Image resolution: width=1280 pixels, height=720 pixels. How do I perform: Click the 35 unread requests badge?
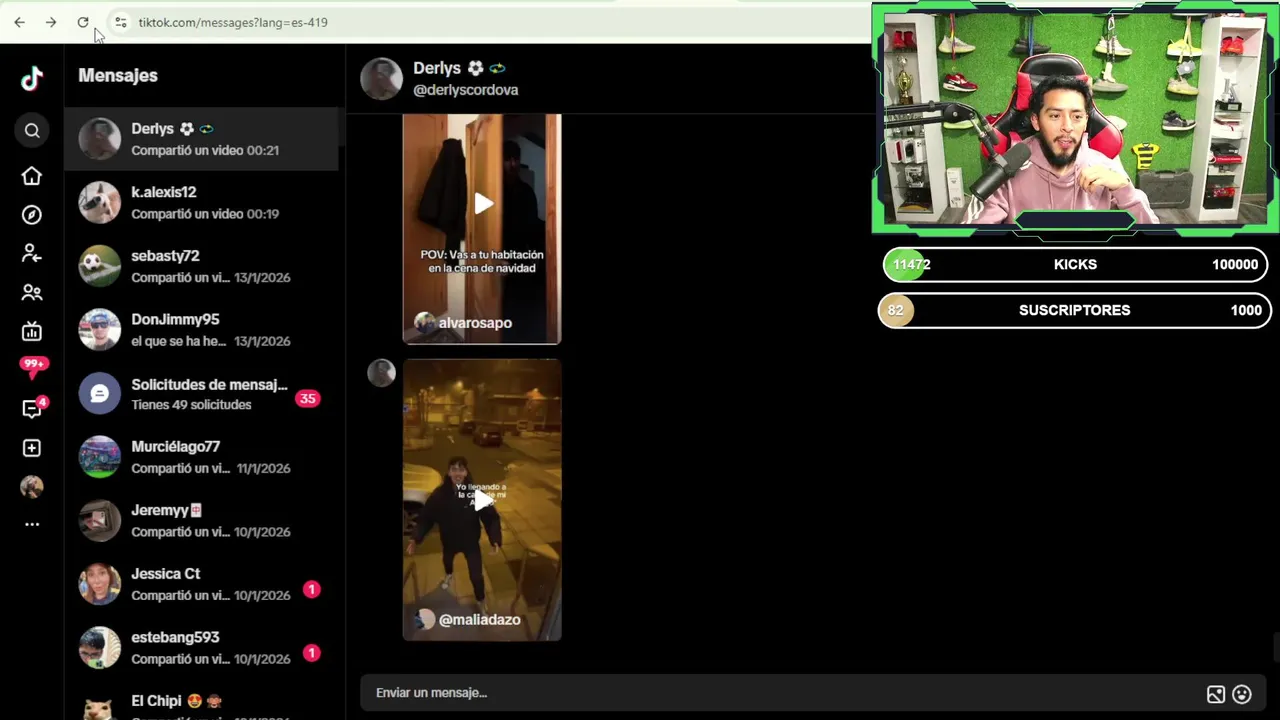307,398
